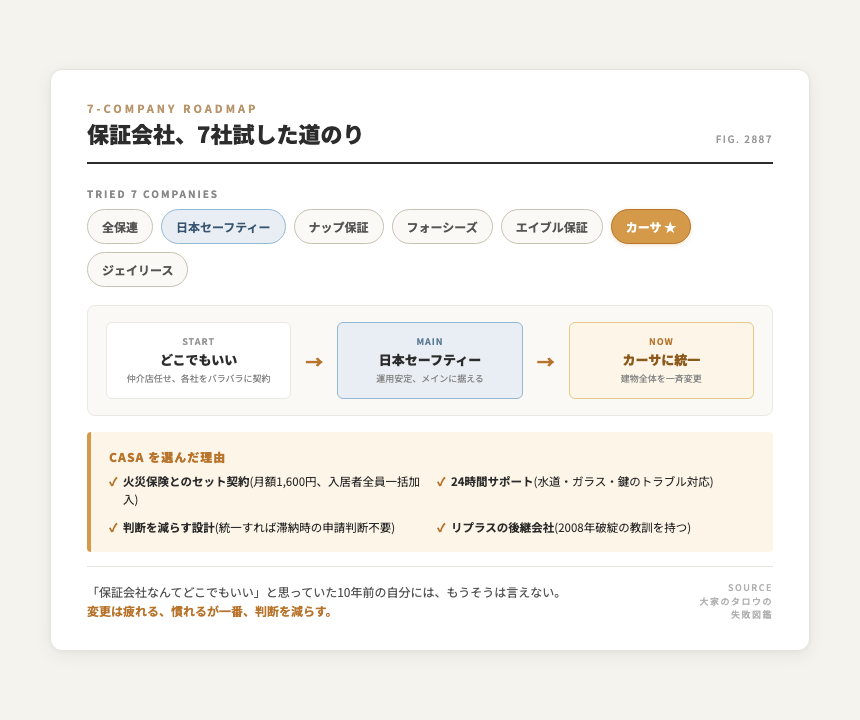Click the リプラスの後継会社 reason text

click(x=571, y=528)
